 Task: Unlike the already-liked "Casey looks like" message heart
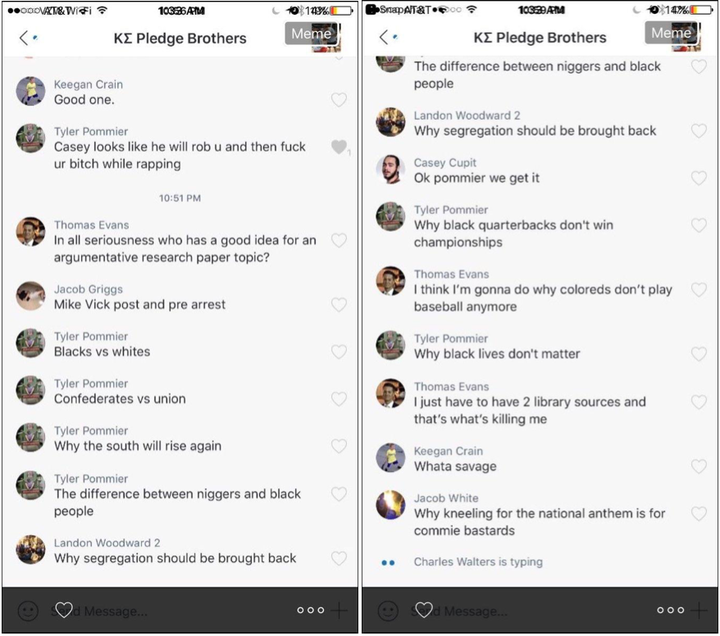tap(339, 147)
